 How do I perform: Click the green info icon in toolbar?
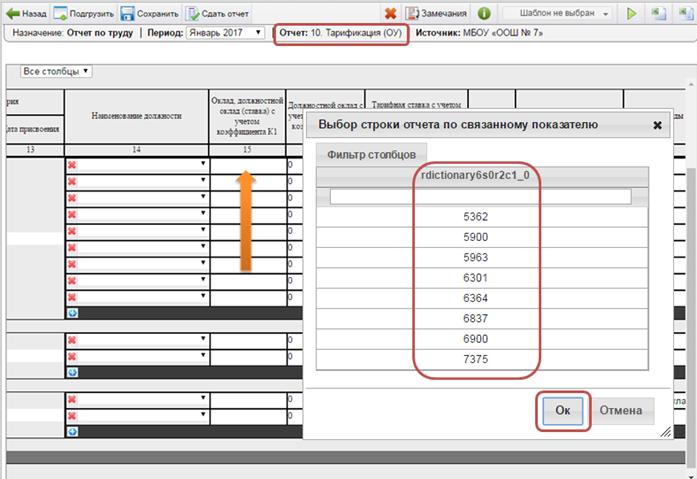pos(484,14)
